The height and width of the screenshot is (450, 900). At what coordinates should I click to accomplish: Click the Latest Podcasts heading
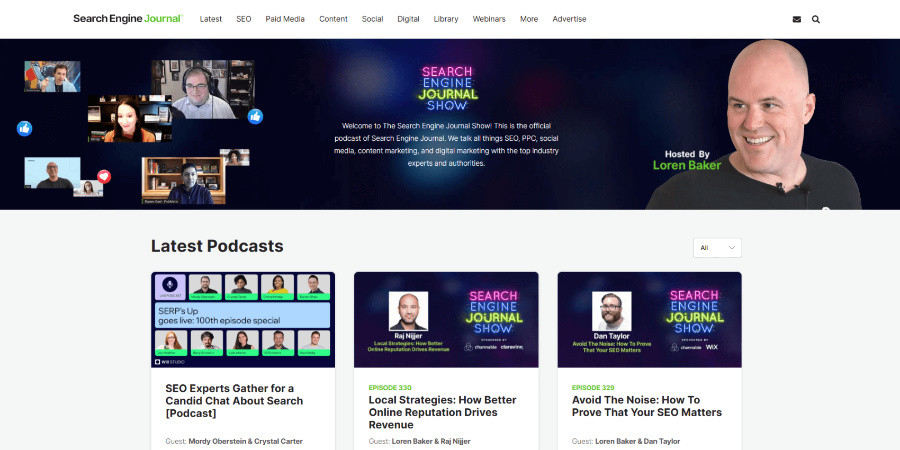217,246
